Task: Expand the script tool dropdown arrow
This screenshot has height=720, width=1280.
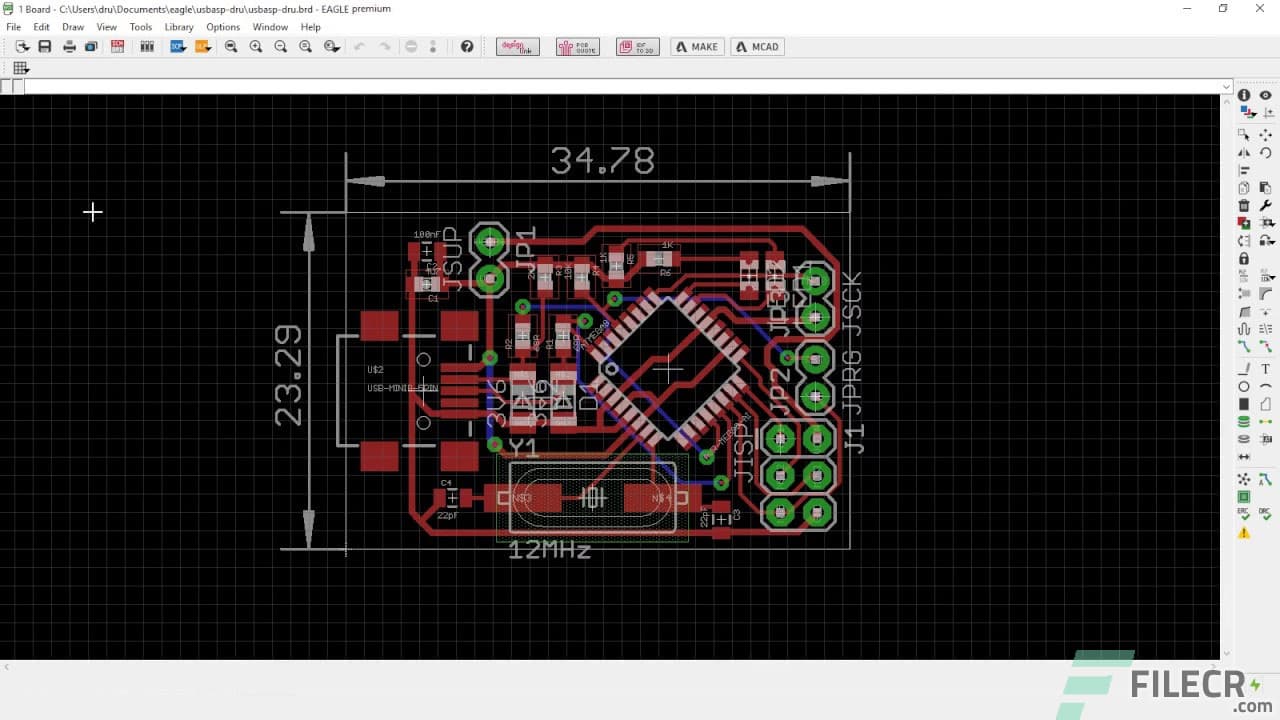Action: click(x=184, y=48)
